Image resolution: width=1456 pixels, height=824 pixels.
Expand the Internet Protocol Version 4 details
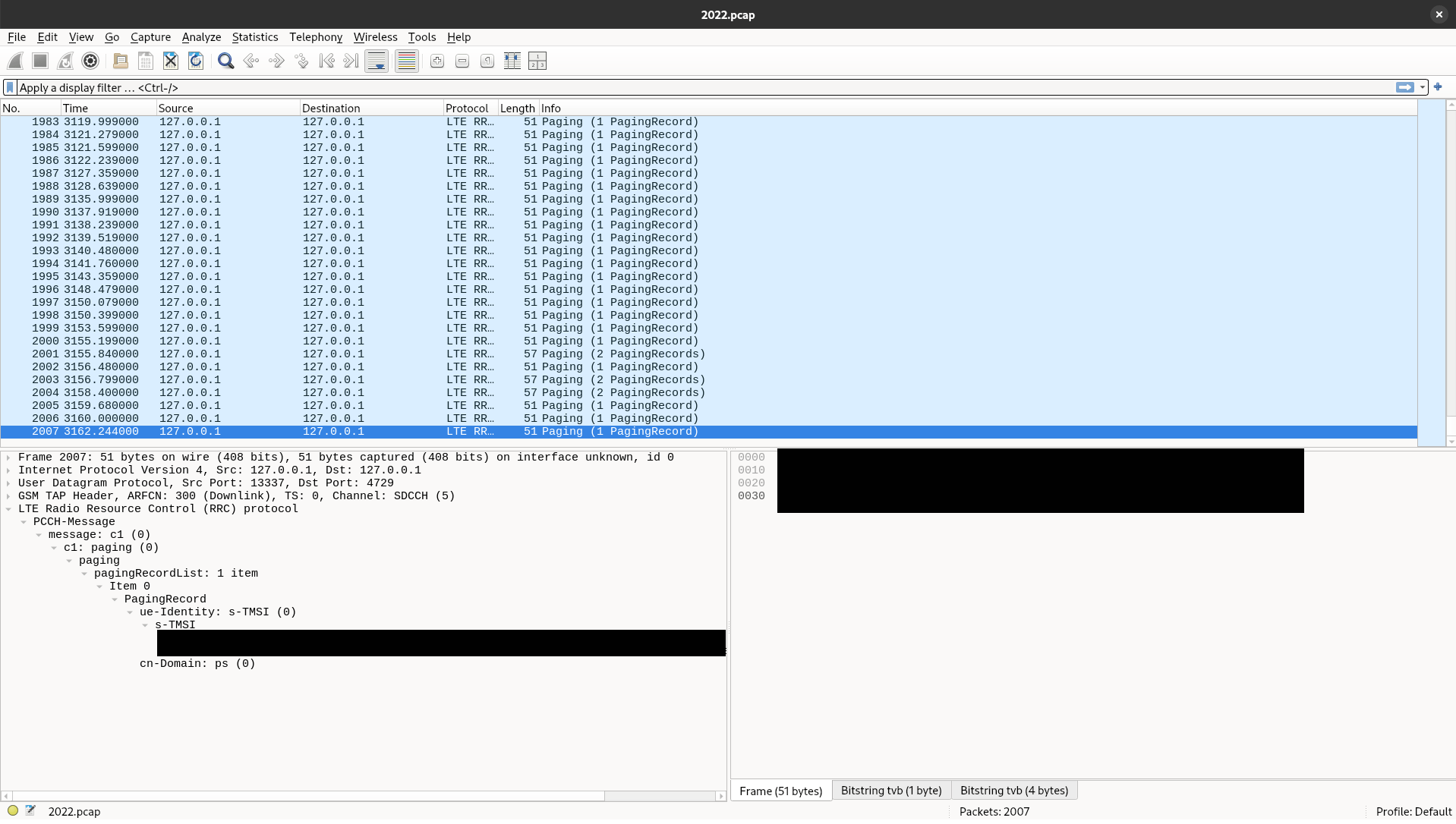[x=8, y=470]
